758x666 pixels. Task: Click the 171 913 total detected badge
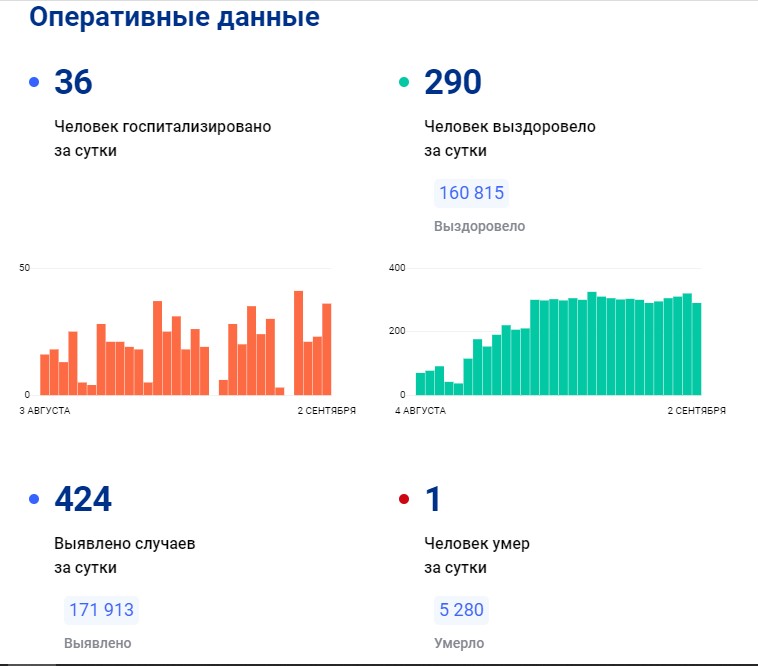[102, 610]
